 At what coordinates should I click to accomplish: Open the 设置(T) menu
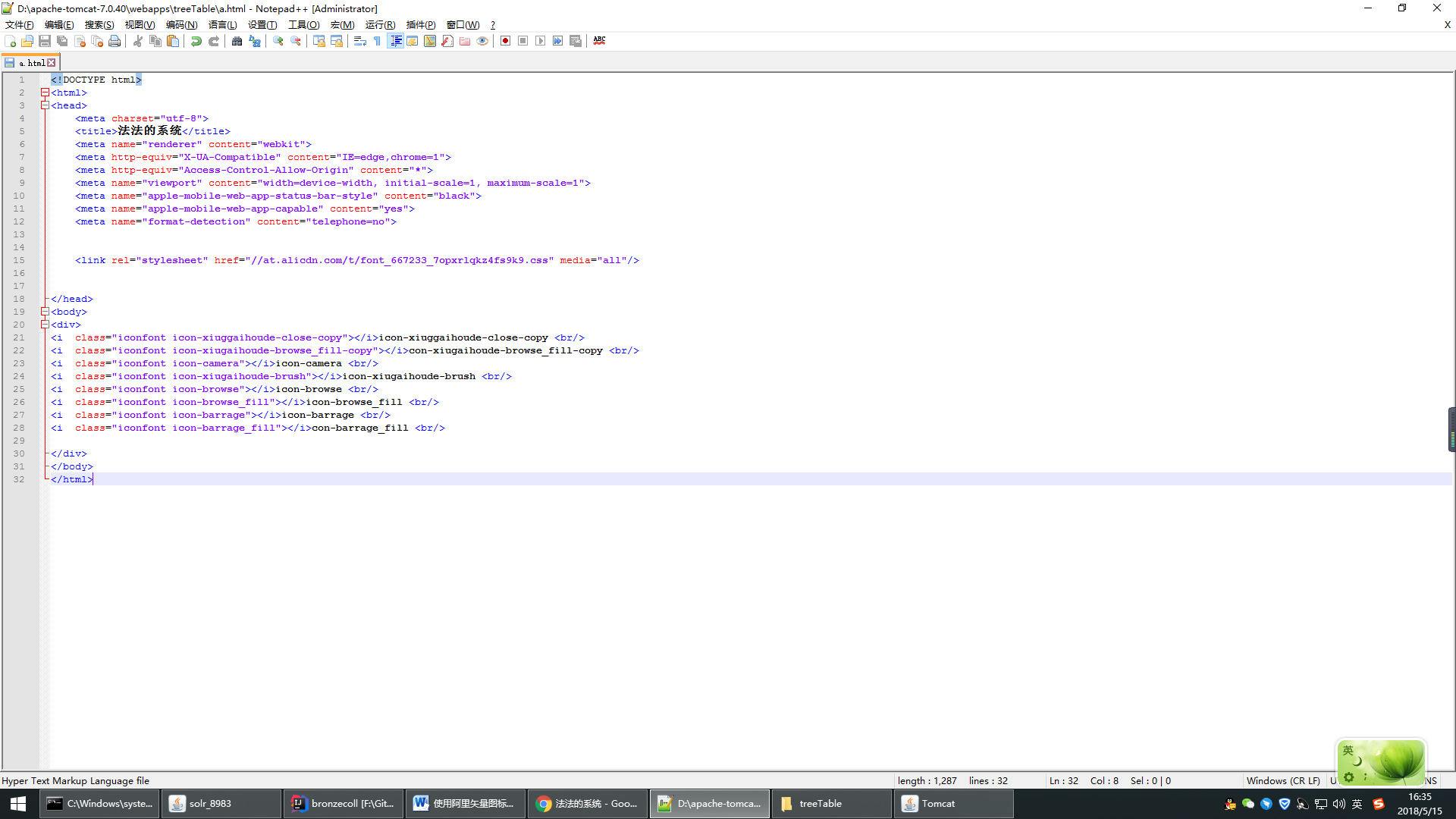click(262, 25)
